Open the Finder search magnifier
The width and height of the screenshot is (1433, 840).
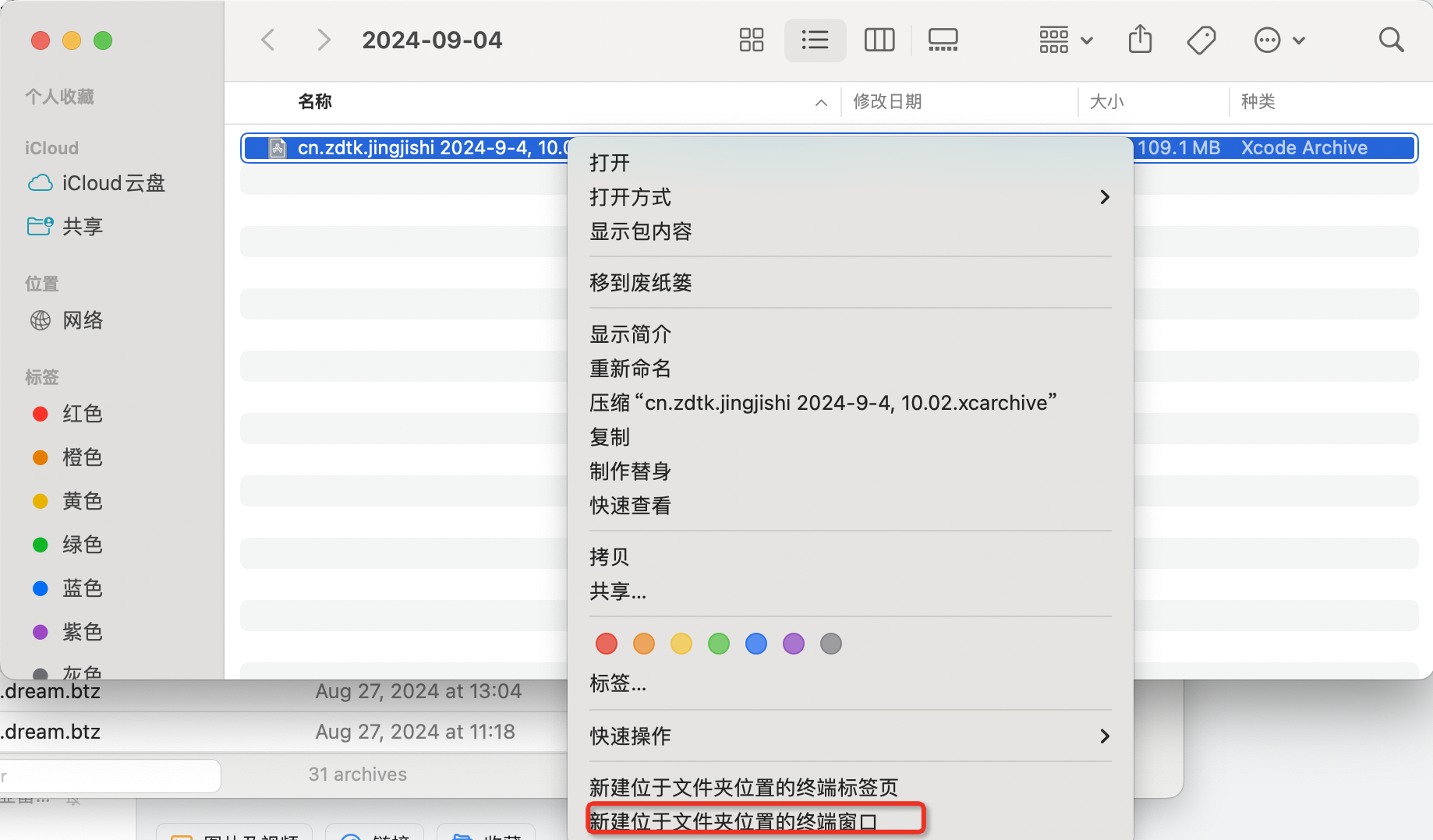pos(1391,40)
